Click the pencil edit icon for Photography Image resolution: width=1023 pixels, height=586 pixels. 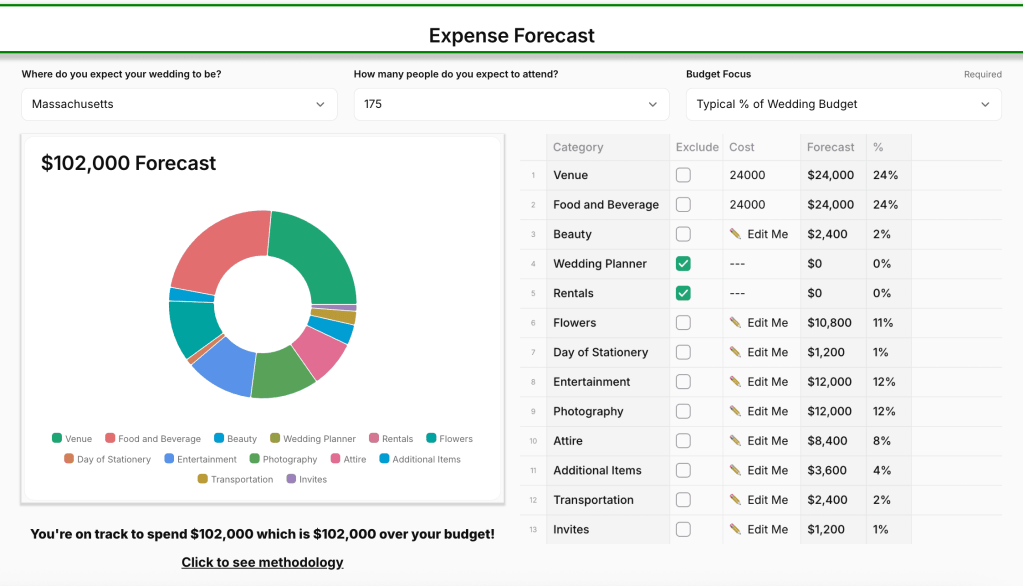click(x=735, y=411)
